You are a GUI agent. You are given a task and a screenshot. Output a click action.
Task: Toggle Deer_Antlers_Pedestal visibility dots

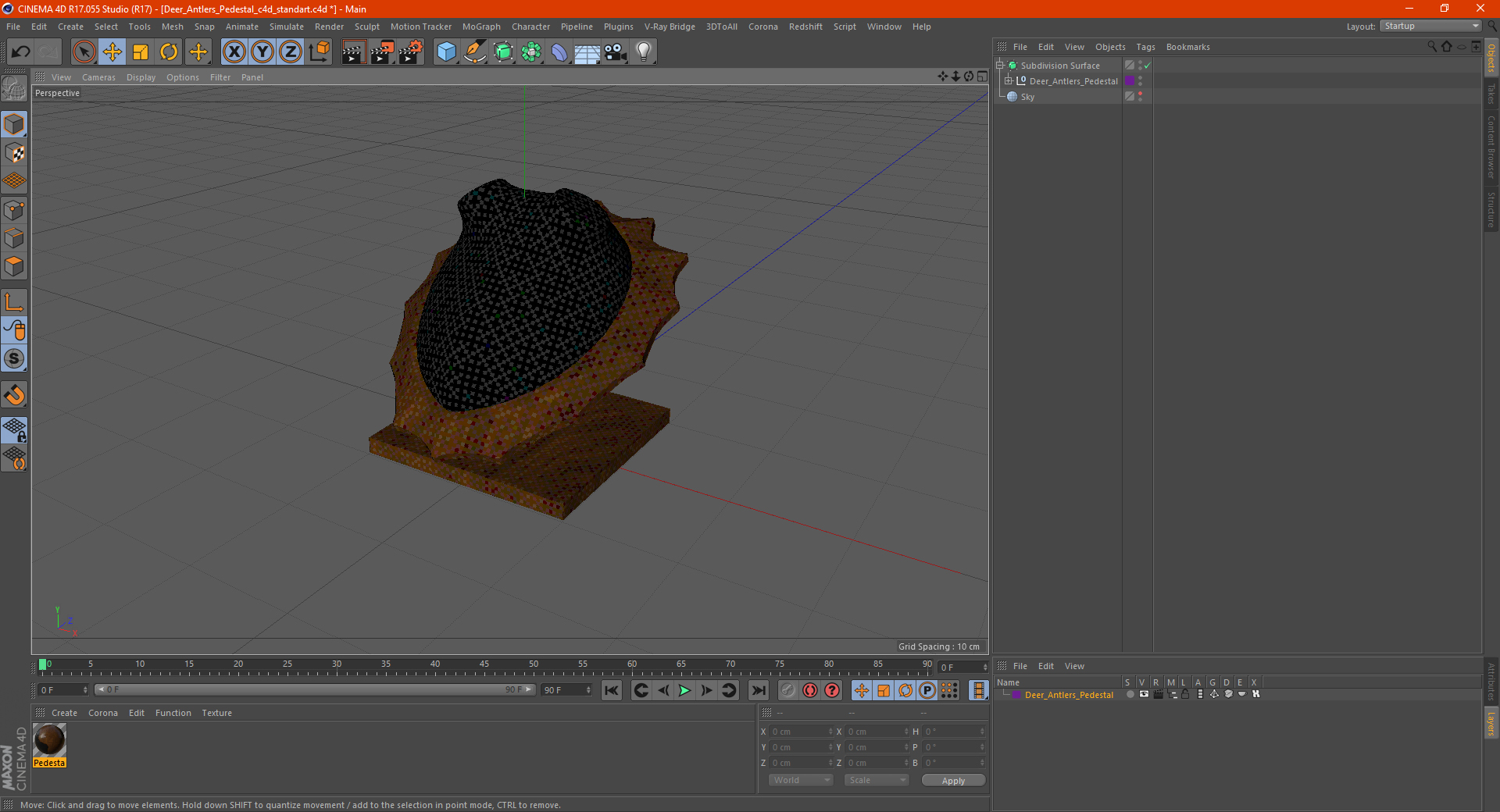point(1141,81)
